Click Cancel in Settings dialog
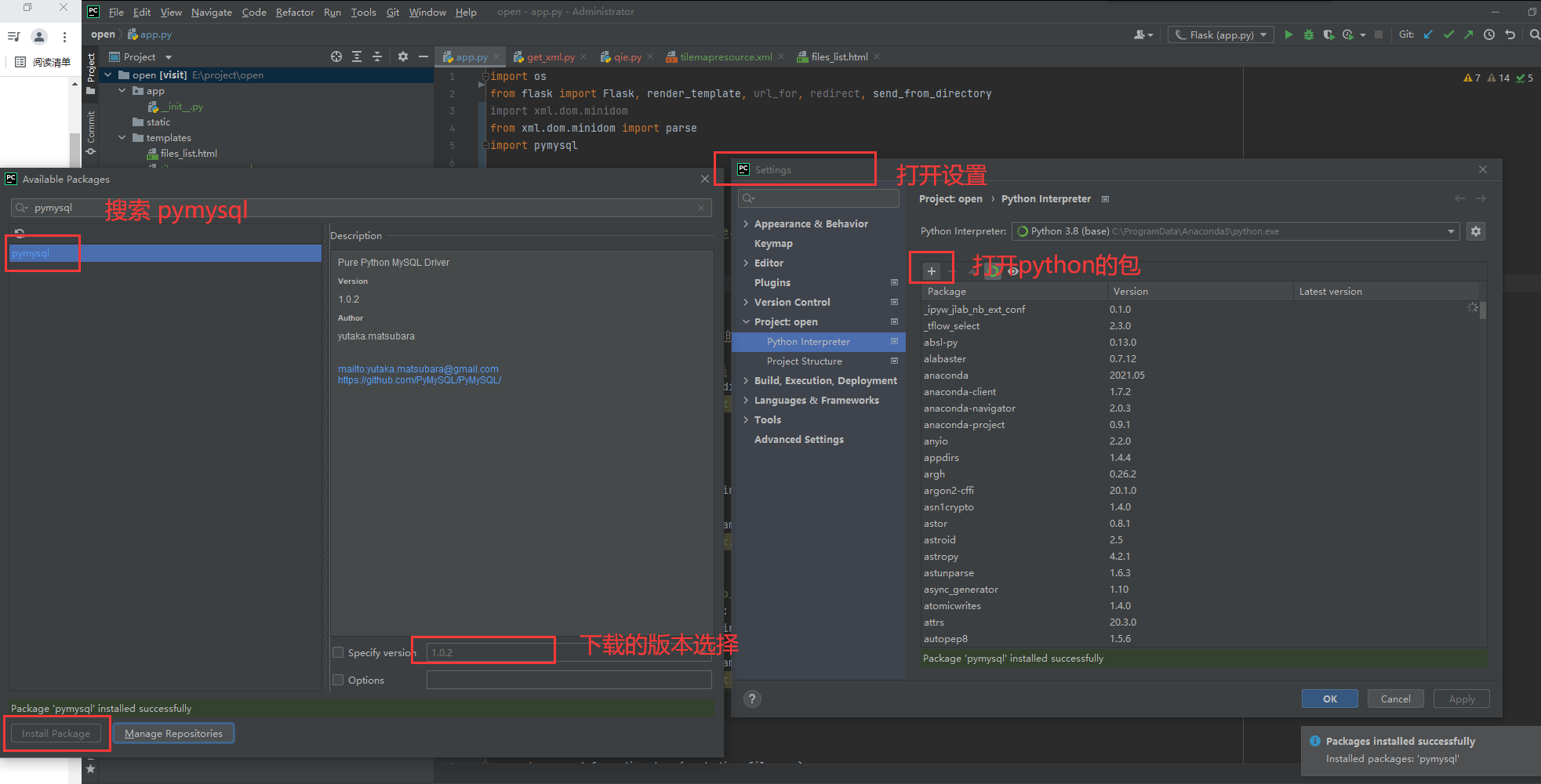The image size is (1541, 784). [1395, 699]
